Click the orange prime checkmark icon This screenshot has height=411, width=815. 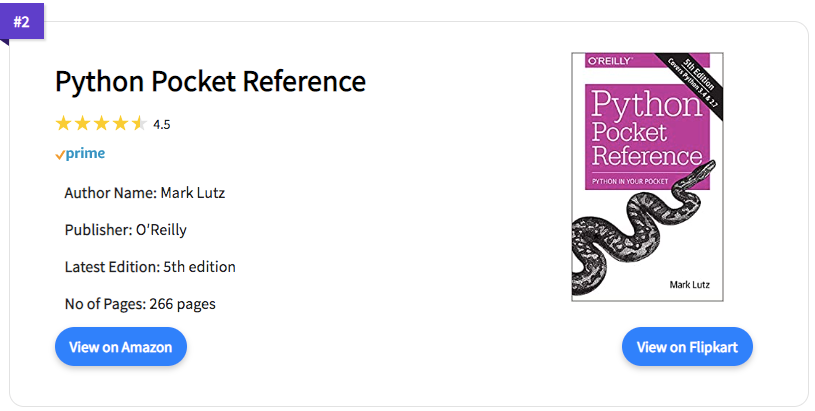click(x=60, y=155)
